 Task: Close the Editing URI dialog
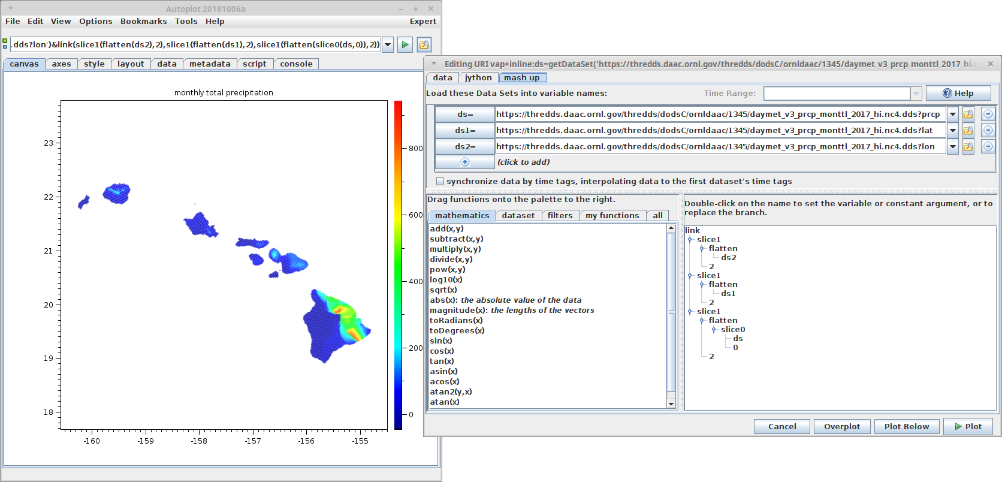click(x=991, y=64)
